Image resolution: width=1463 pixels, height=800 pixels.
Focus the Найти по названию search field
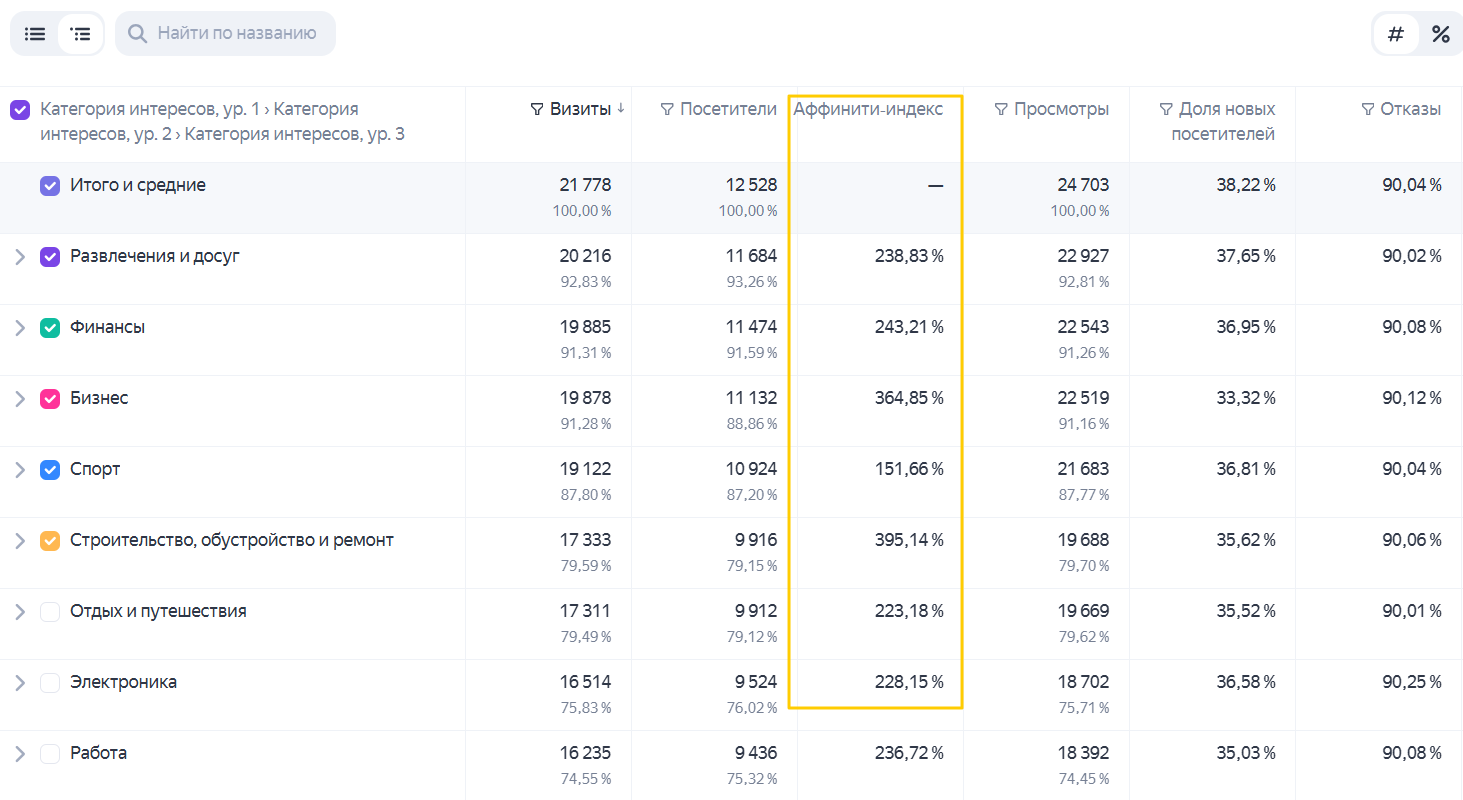226,34
